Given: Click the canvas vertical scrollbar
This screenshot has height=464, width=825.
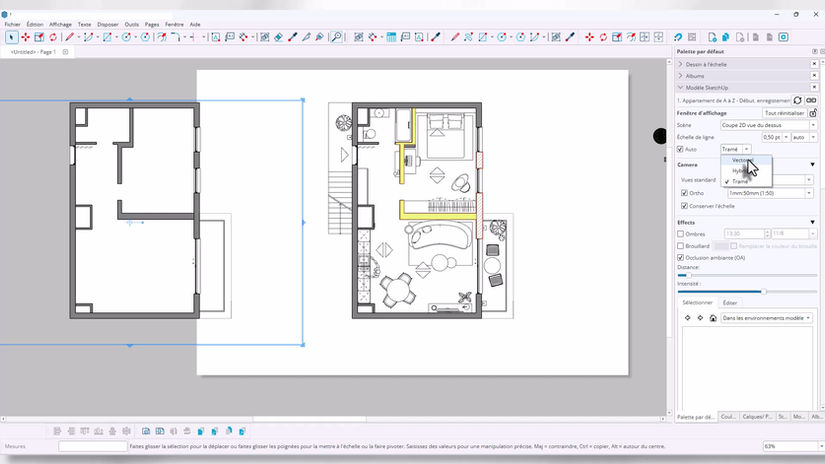Looking at the screenshot, I should 669,237.
